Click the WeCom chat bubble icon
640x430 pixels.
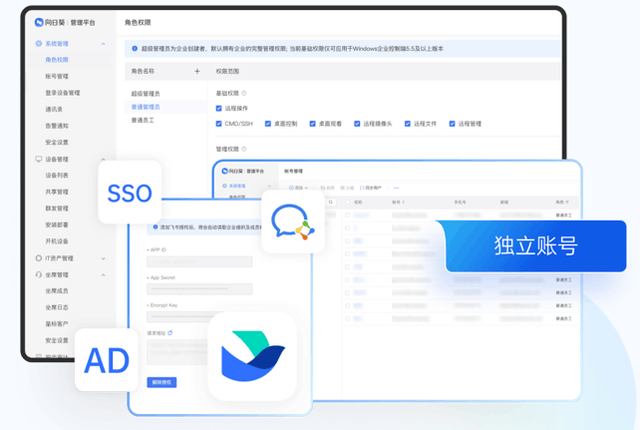(x=293, y=222)
